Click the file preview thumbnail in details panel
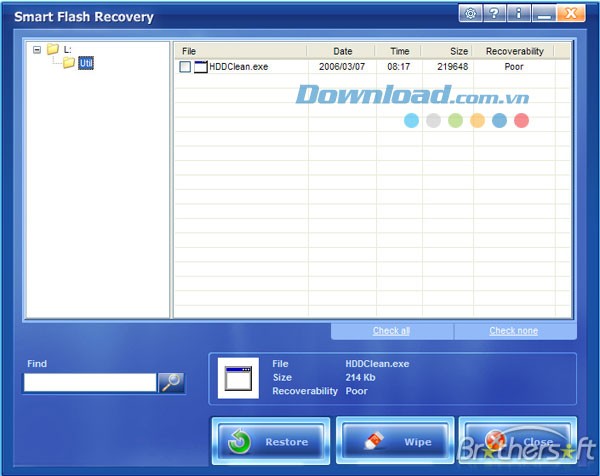 tap(240, 378)
